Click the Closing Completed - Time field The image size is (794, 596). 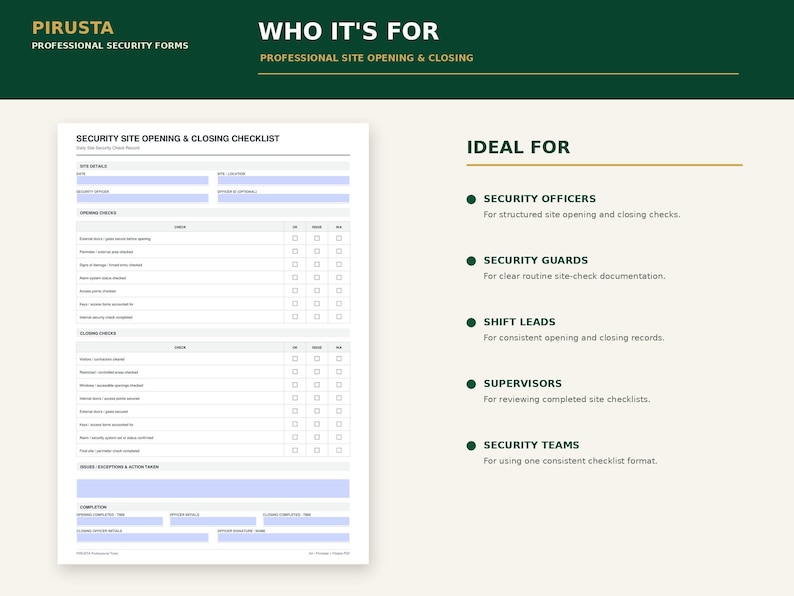(x=306, y=521)
